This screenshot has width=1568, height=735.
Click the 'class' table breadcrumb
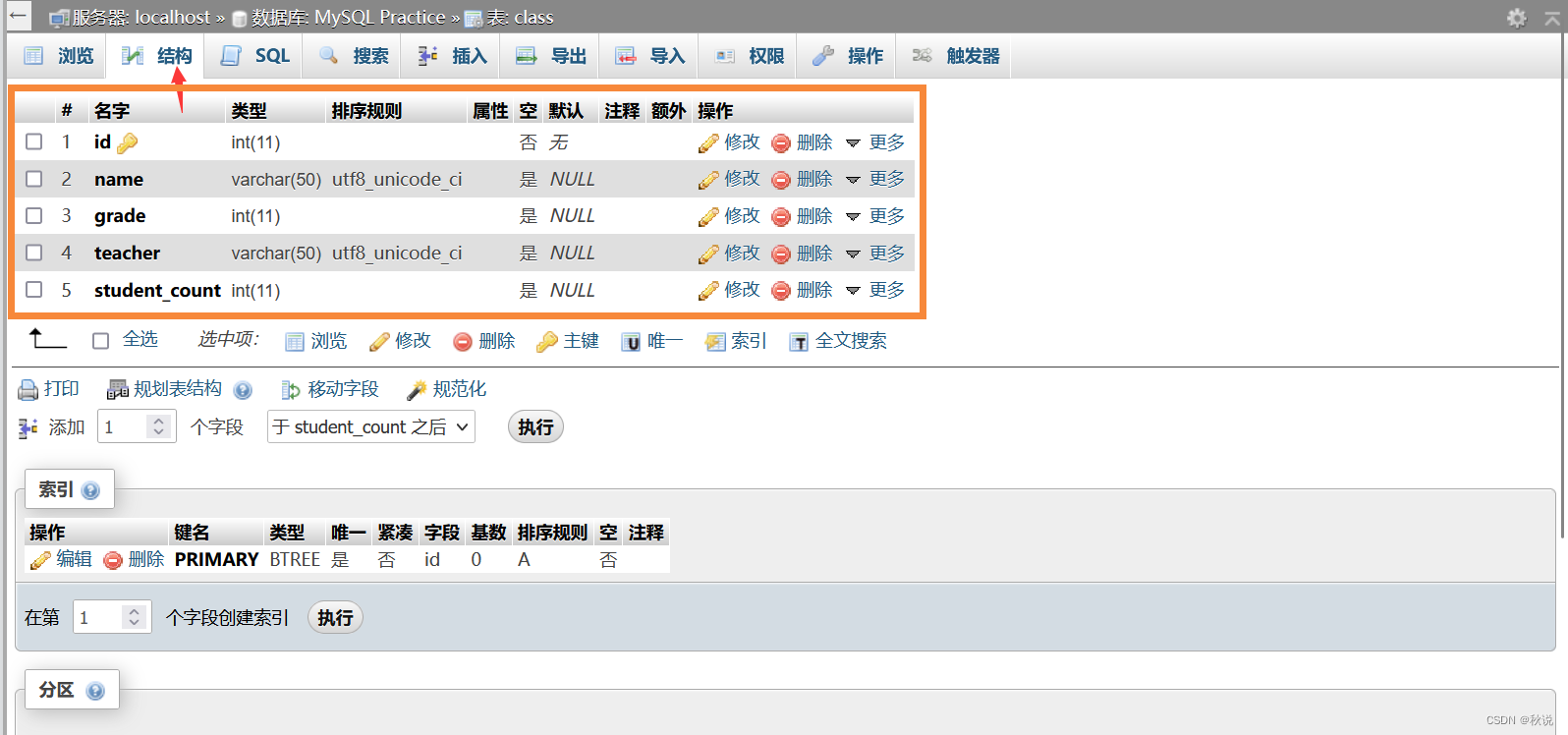coord(533,17)
